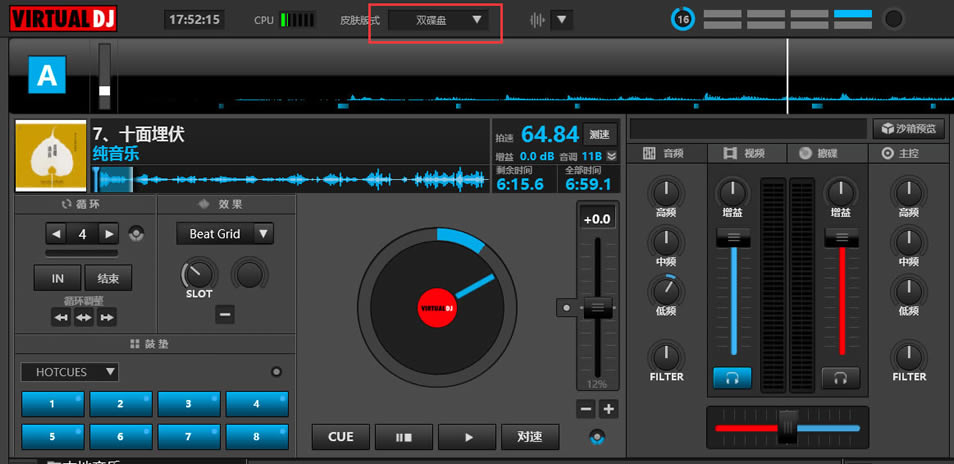Screen dimensions: 954x464
Task: Click the minus button under SLOT knob
Action: [x=225, y=315]
